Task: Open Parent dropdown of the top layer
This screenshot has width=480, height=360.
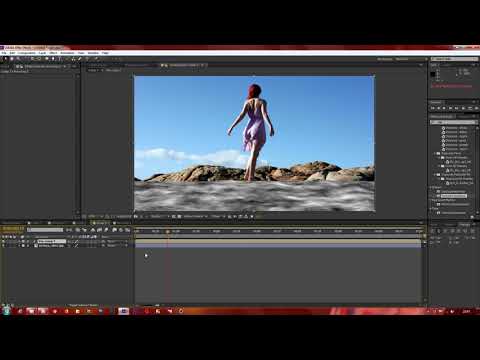Action: click(116, 241)
